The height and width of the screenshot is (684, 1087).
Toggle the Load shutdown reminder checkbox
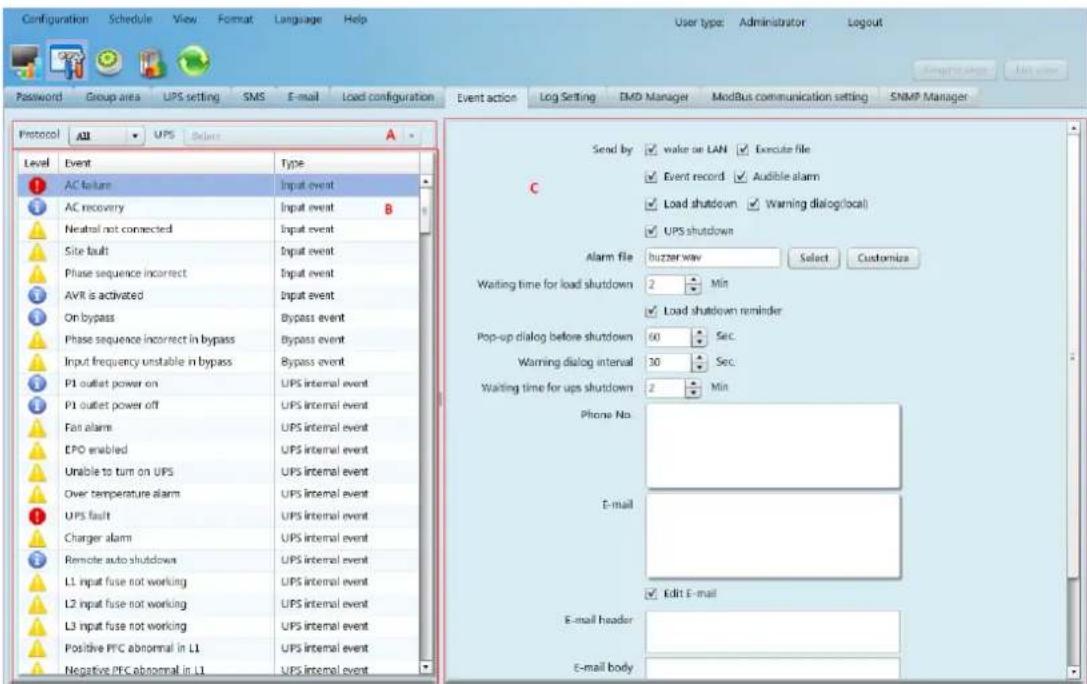tap(650, 311)
